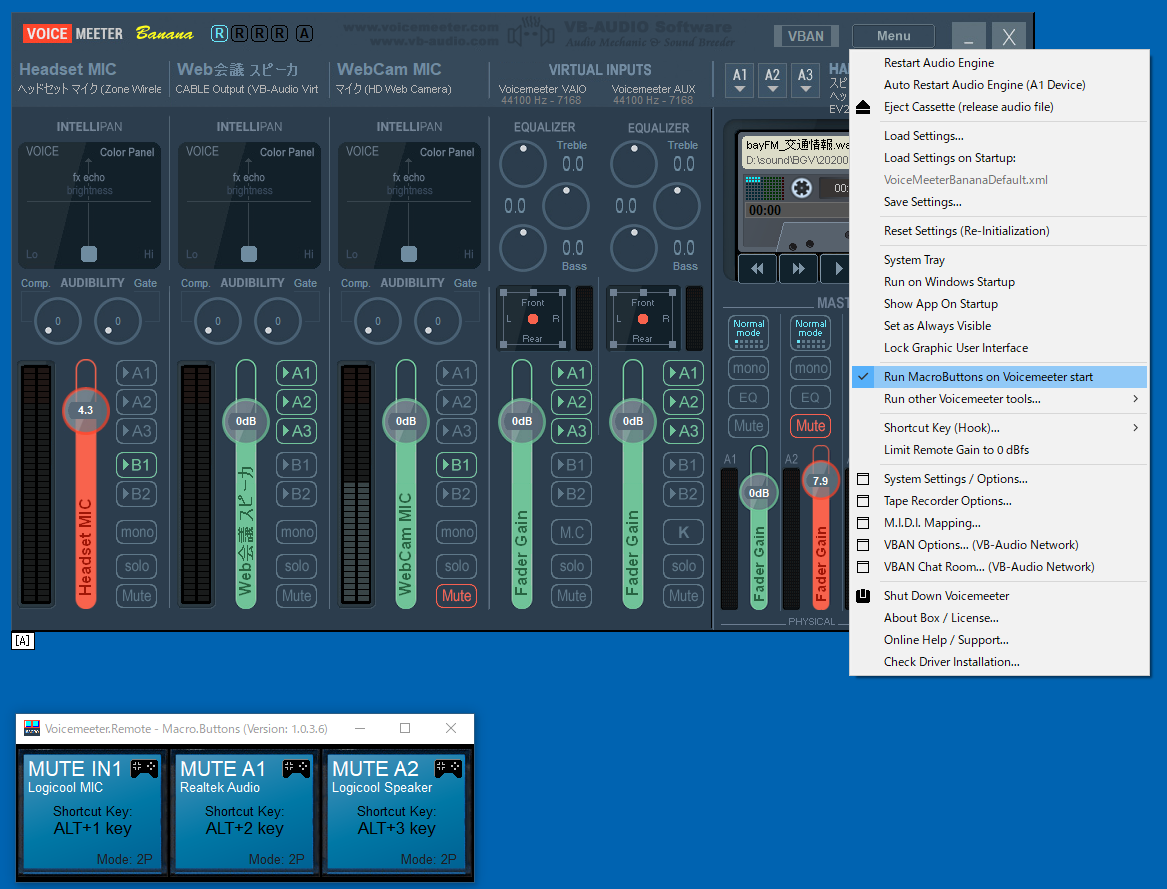The image size is (1167, 889).
Task: Click the System Settings window icon
Action: click(863, 479)
